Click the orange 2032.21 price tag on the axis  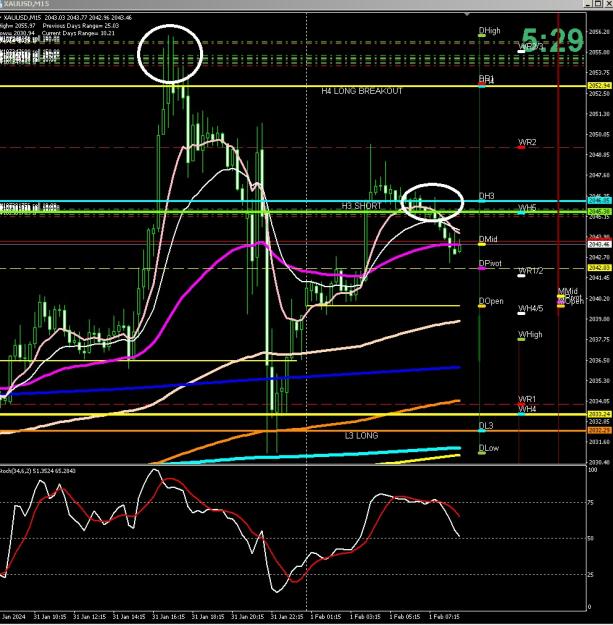pyautogui.click(x=599, y=430)
